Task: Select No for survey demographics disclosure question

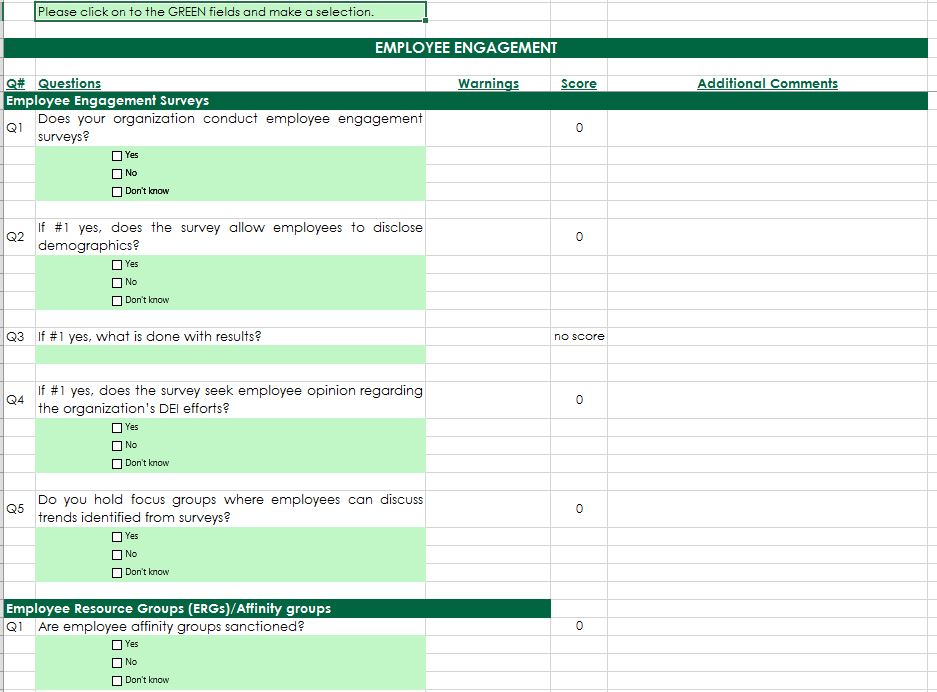Action: coord(117,283)
